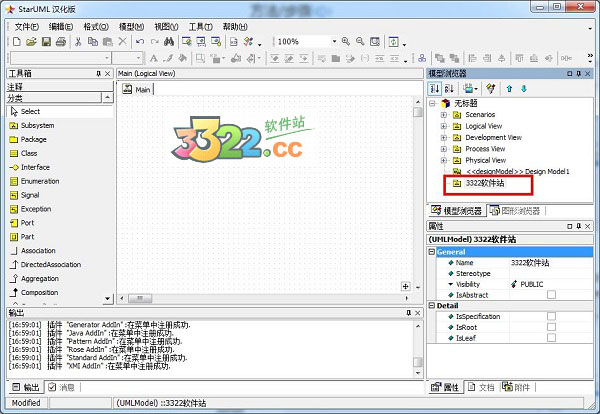Image resolution: width=600 pixels, height=414 pixels.
Task: Expand the Physical View node
Action: (443, 160)
